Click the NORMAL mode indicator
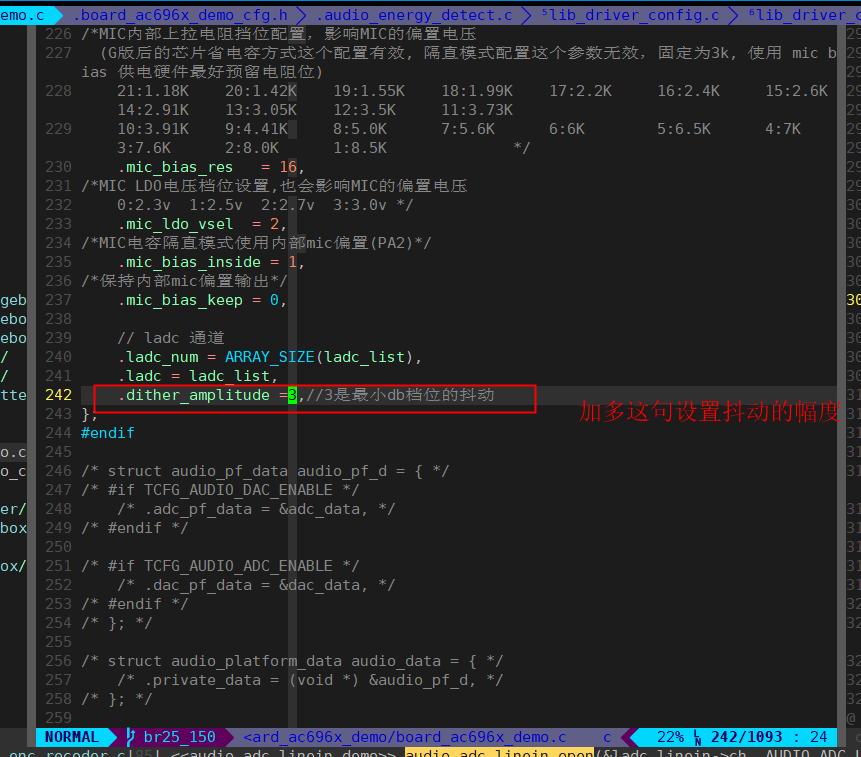 (x=71, y=737)
